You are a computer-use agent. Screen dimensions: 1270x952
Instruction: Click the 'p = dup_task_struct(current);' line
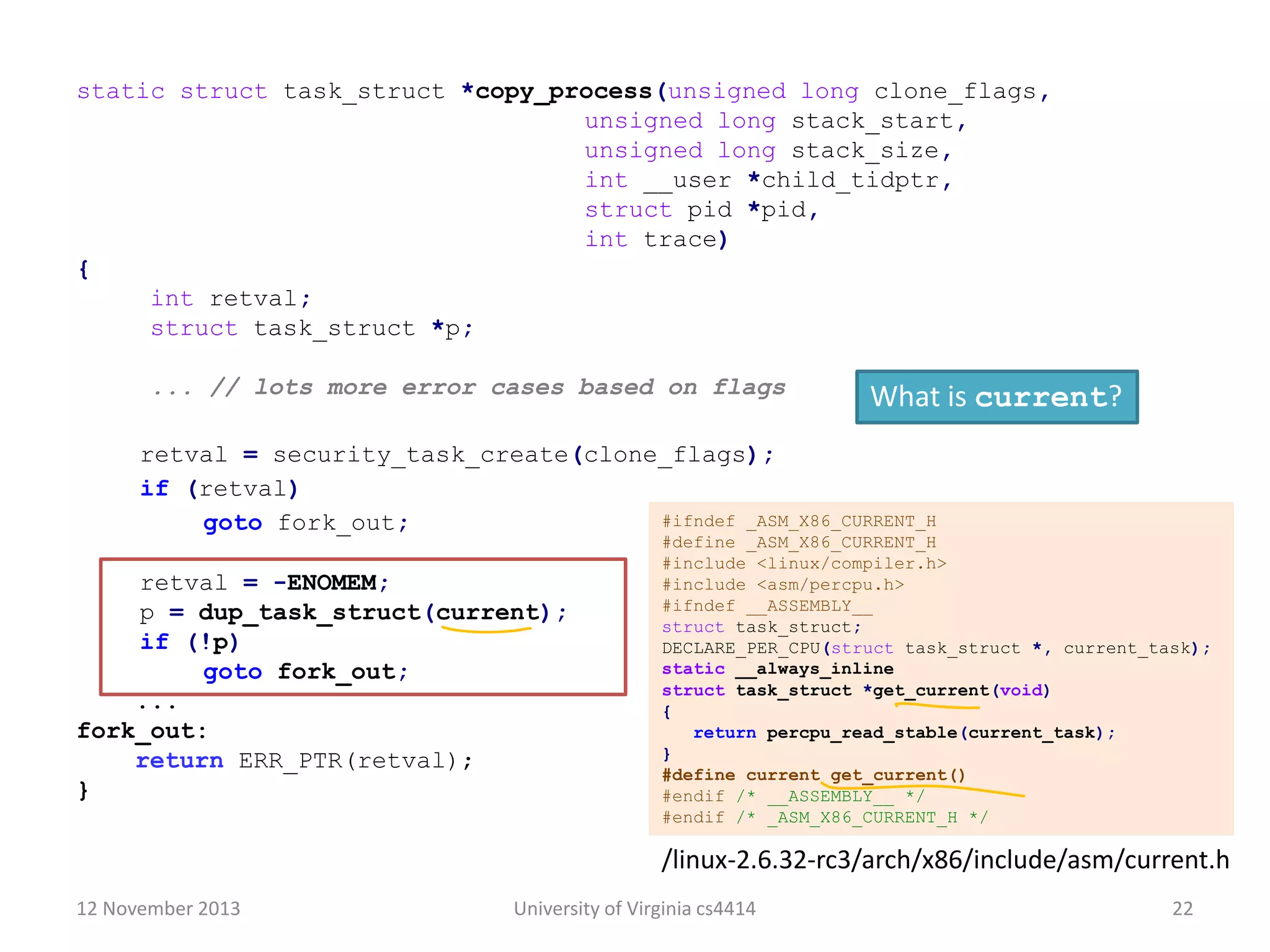click(x=353, y=614)
